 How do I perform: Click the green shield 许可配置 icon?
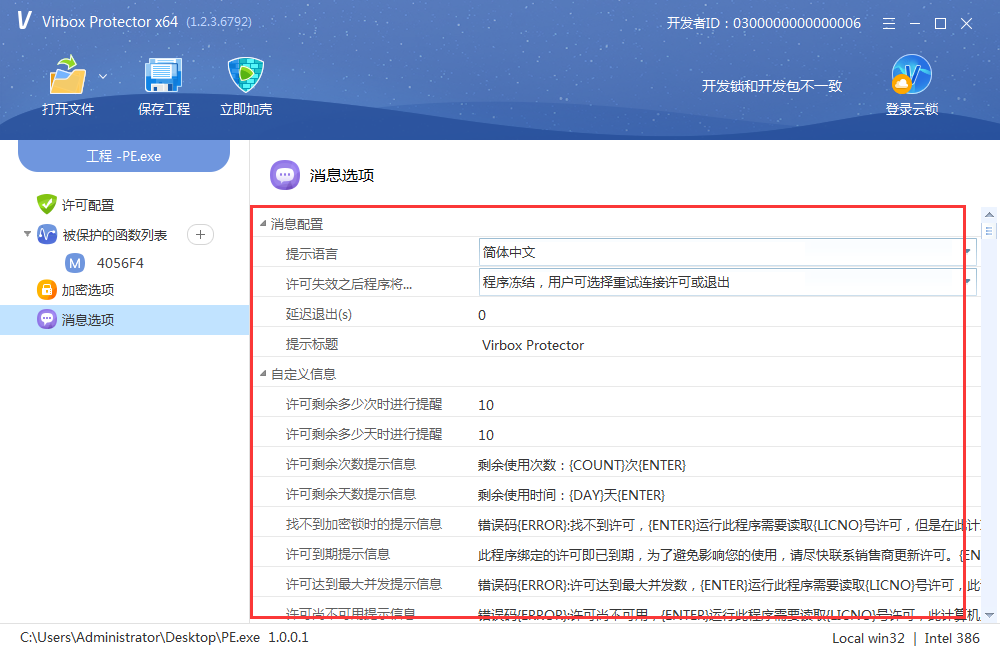(x=47, y=205)
